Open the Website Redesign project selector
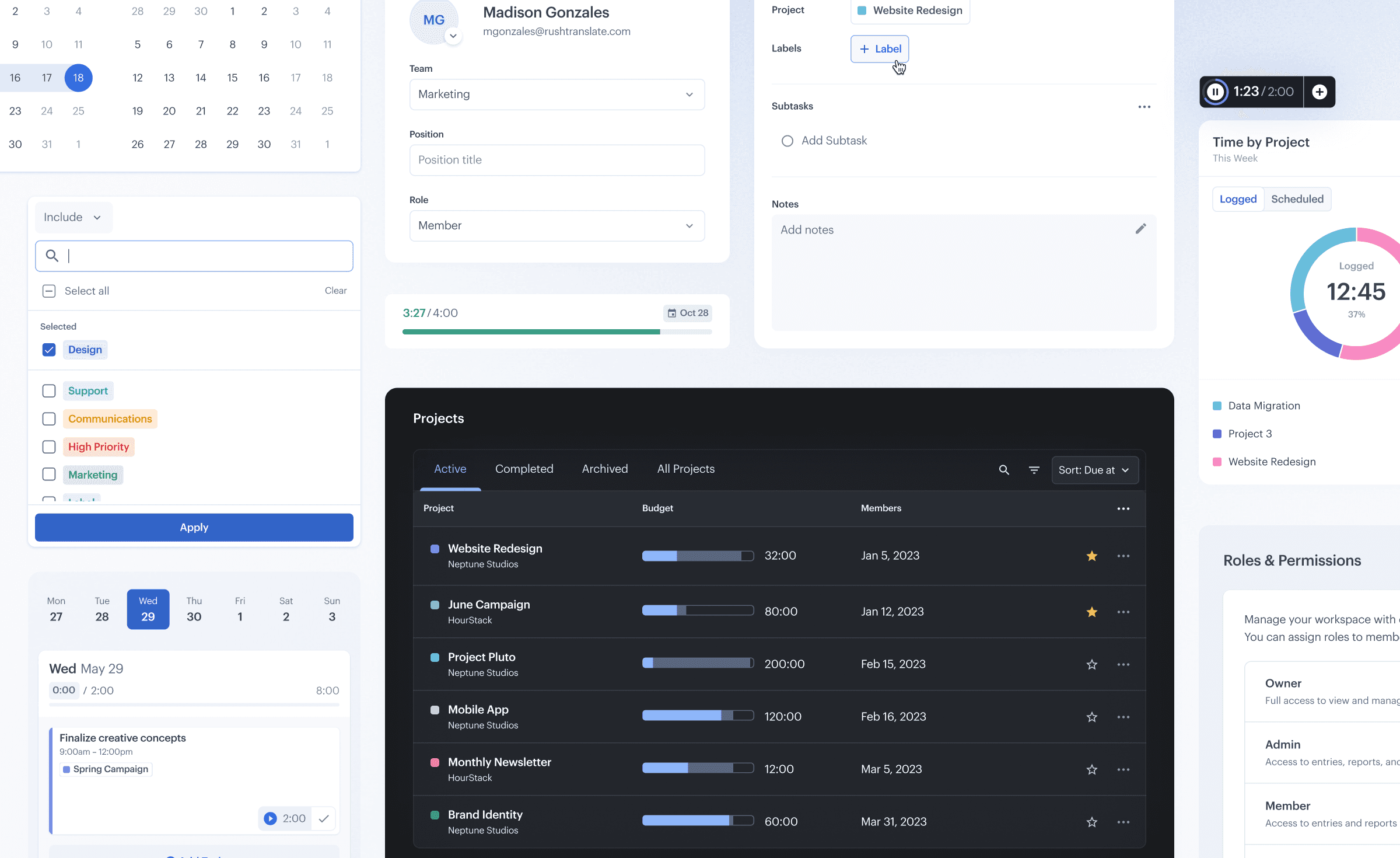This screenshot has height=858, width=1400. pos(910,11)
